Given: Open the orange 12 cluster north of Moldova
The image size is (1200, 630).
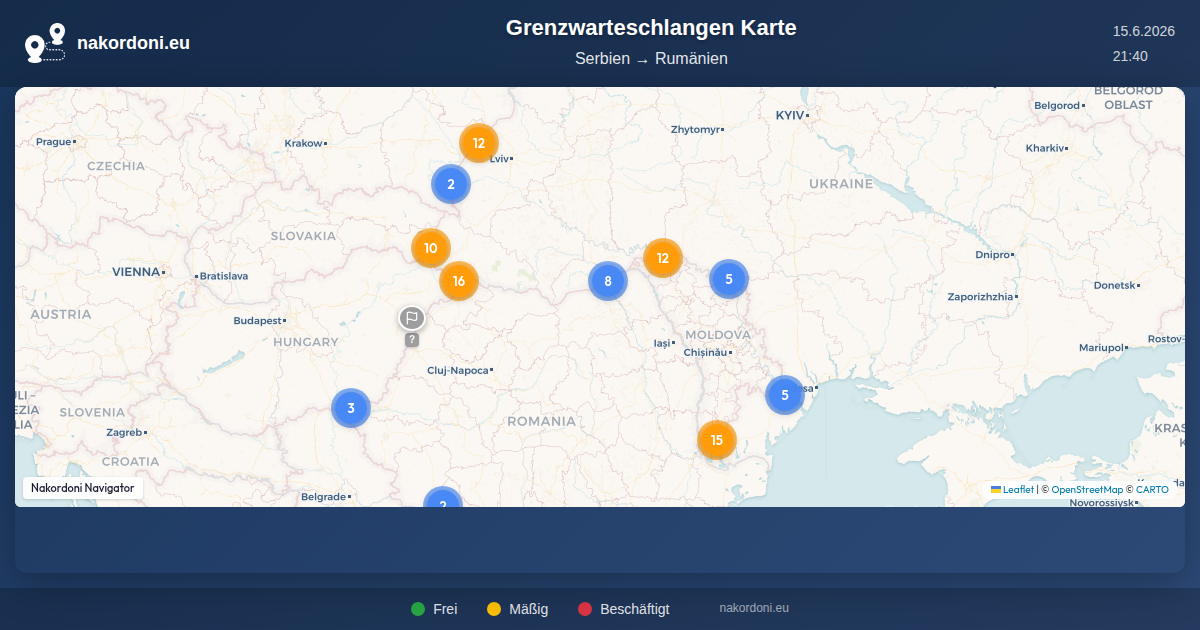Looking at the screenshot, I should pyautogui.click(x=662, y=258).
